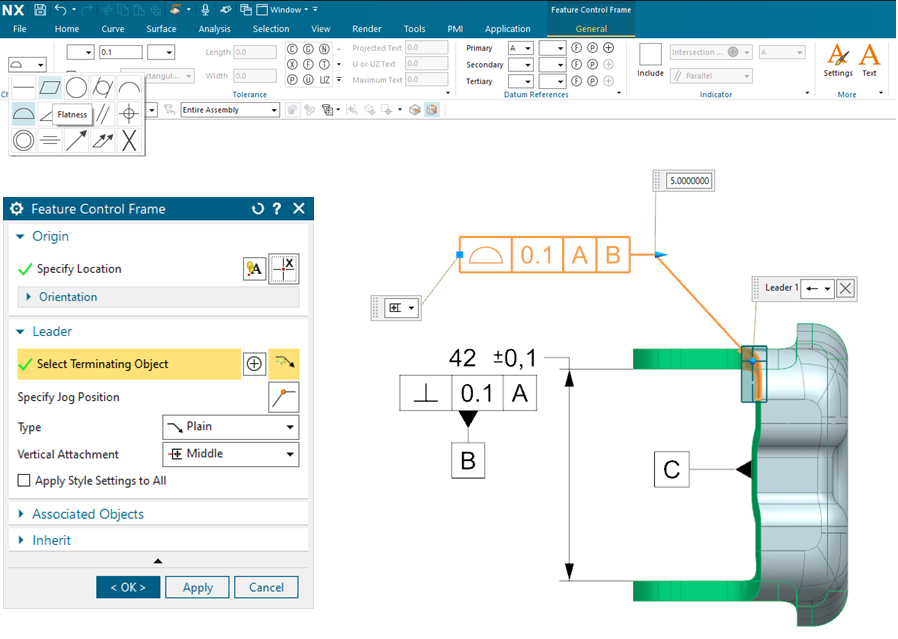Switch to the Home ribbon tab
This screenshot has height=639, width=898.
pos(67,29)
